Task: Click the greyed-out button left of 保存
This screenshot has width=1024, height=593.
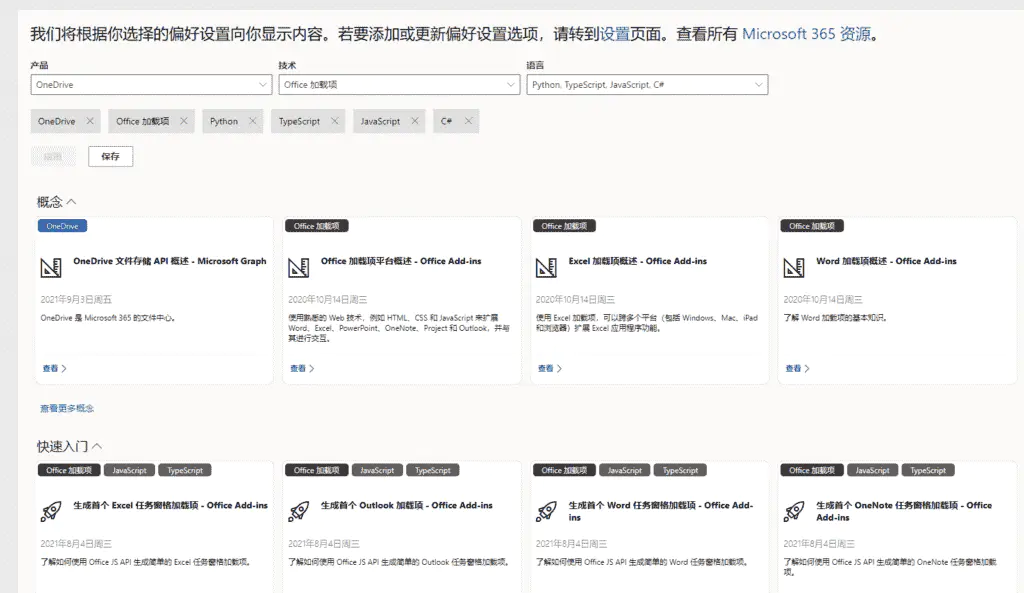Action: coord(53,156)
